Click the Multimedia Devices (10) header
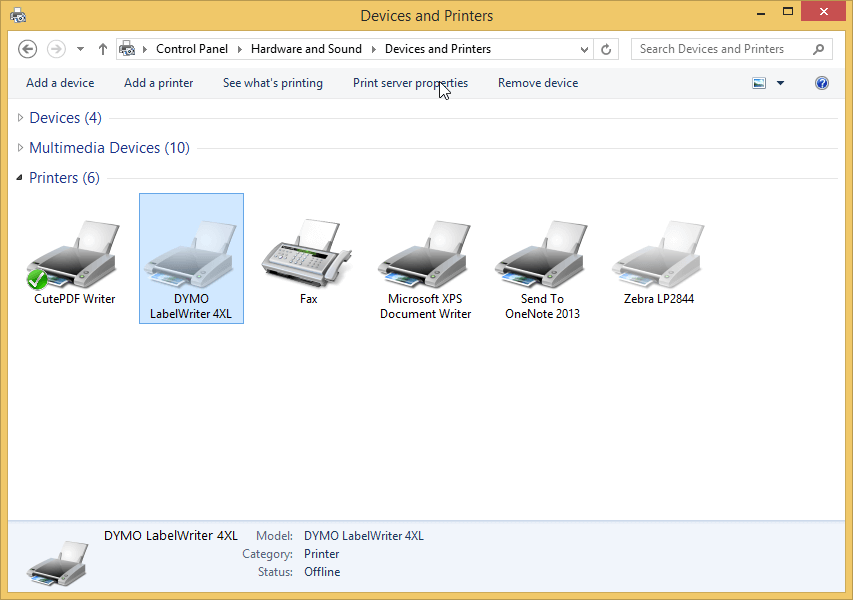853x600 pixels. tap(109, 147)
